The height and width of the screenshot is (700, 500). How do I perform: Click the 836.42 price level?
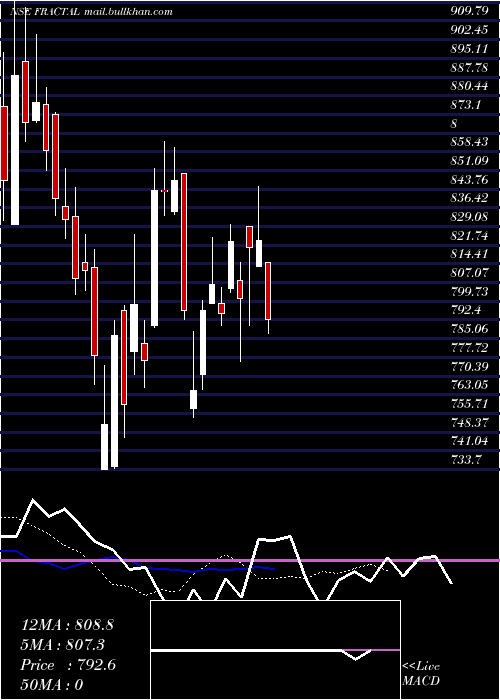click(x=469, y=198)
